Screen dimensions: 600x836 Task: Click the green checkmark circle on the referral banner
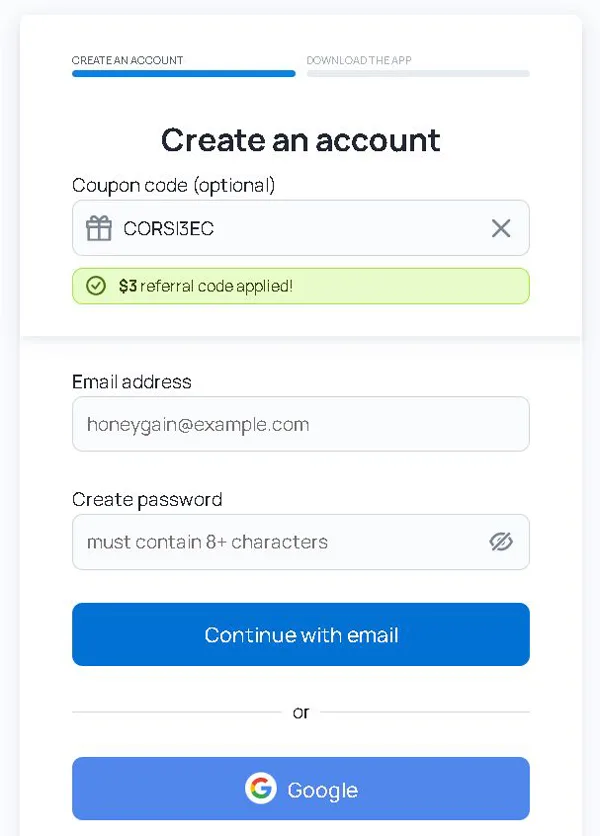coord(95,286)
